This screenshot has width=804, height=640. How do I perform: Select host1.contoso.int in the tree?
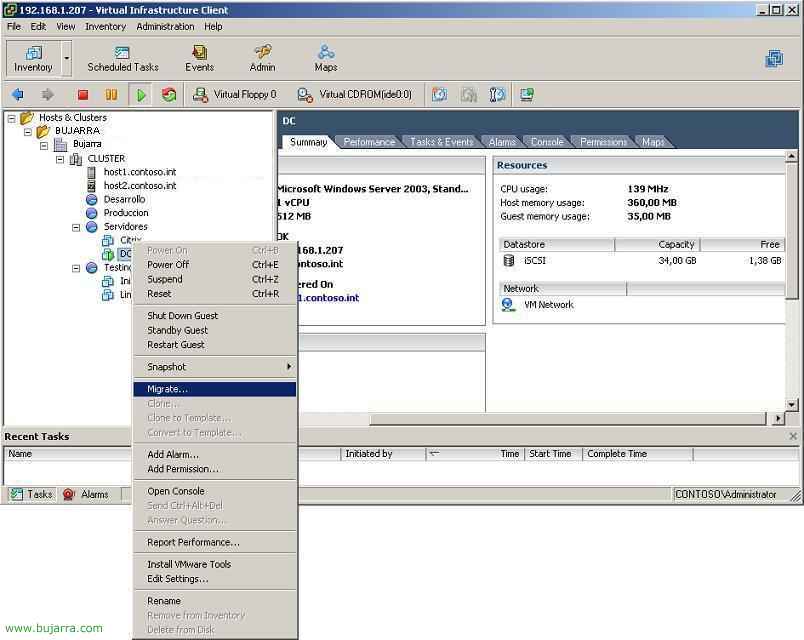139,172
